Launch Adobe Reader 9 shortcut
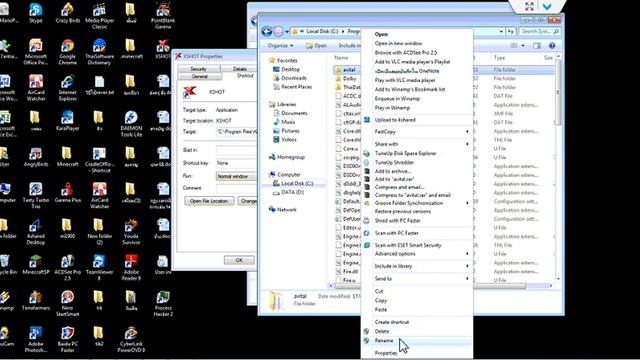The height and width of the screenshot is (360, 640). pyautogui.click(x=131, y=267)
